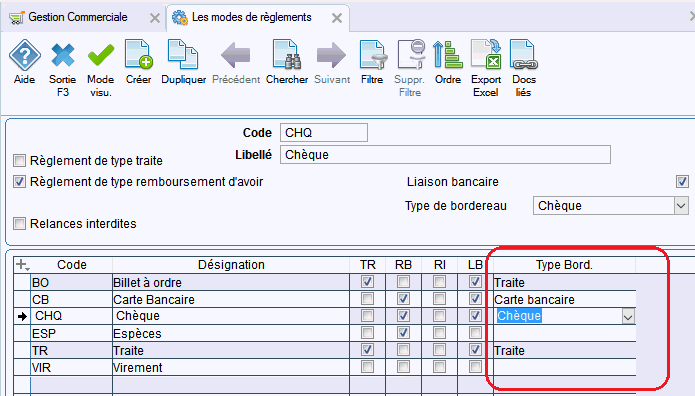695x396 pixels.
Task: Toggle the Liaison bancaire checkbox
Action: 682,181
